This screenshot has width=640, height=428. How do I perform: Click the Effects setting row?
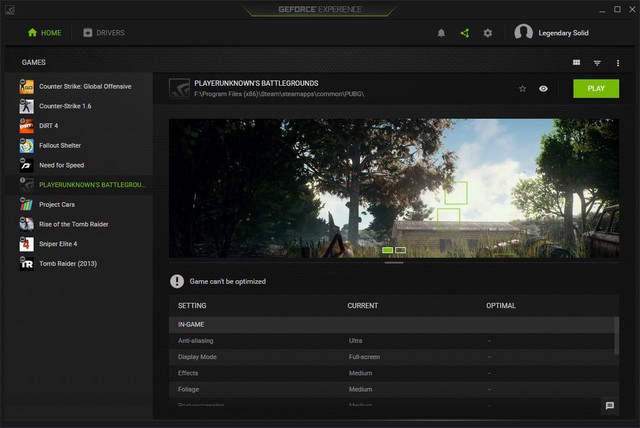pos(392,373)
